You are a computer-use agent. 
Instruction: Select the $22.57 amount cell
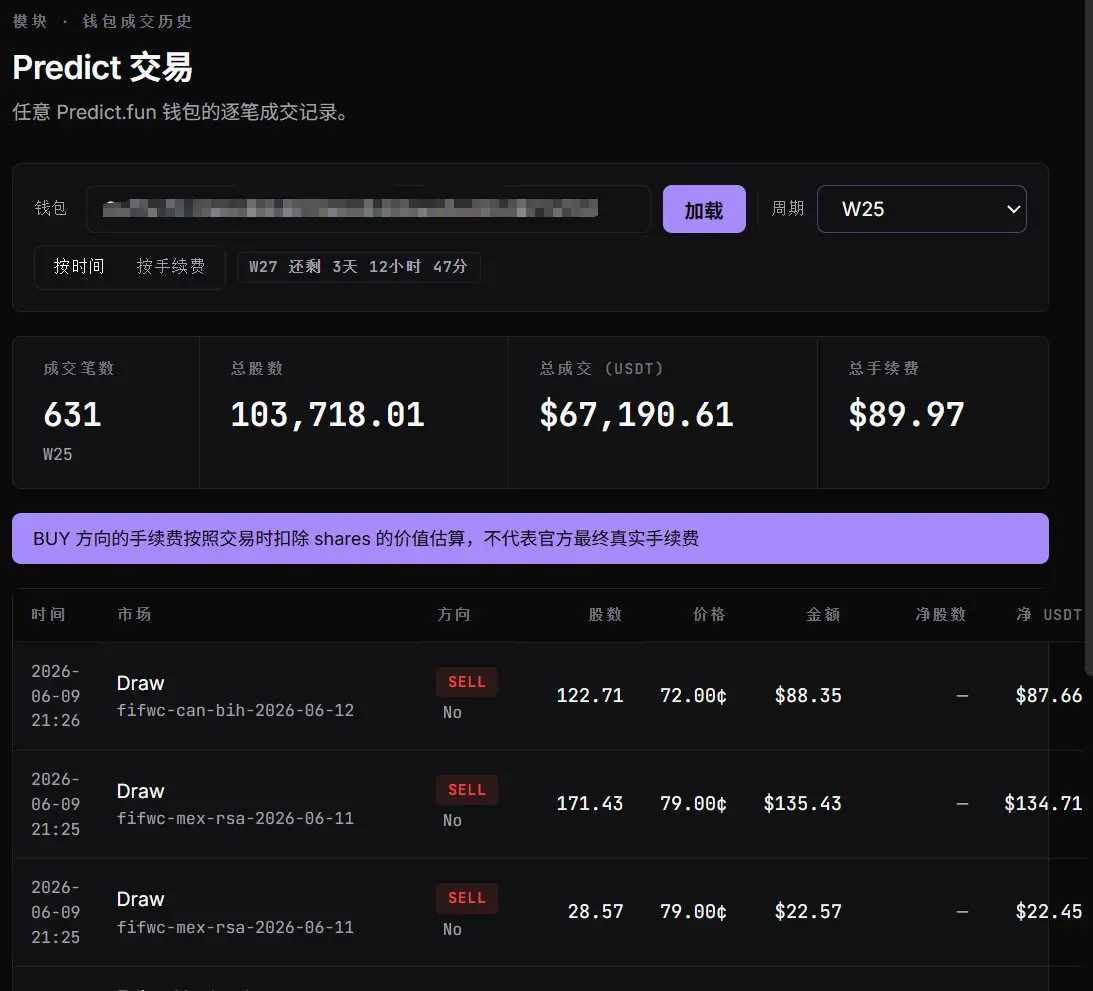point(808,912)
